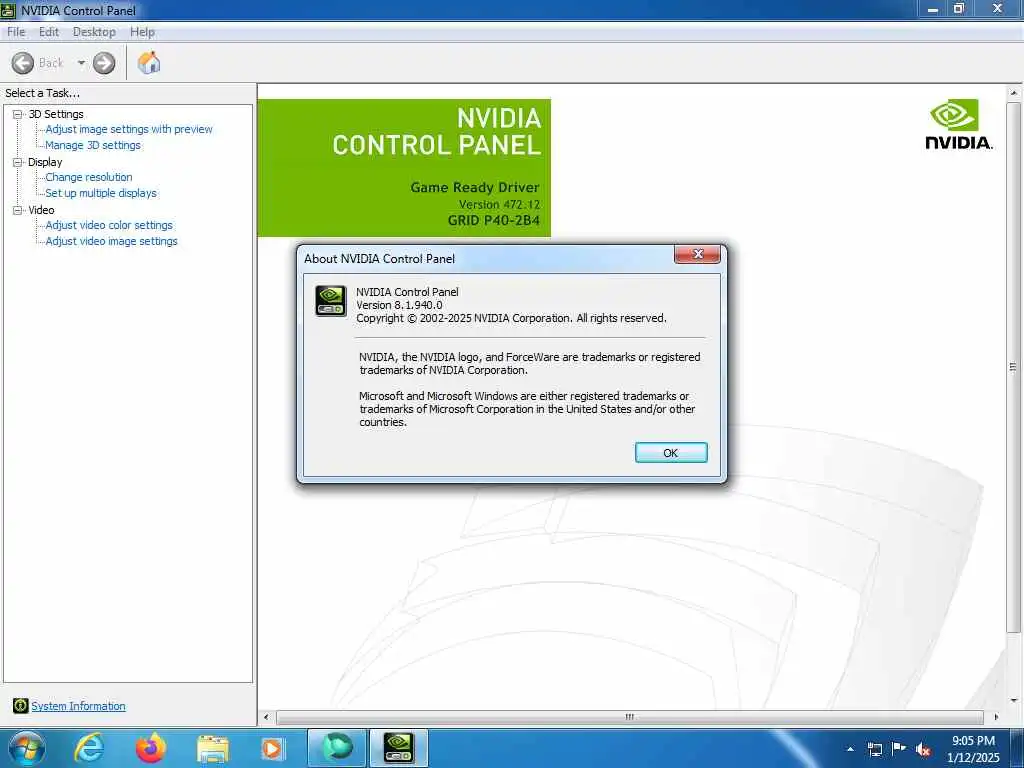Screen dimensions: 1024x768
Task: Open the Edit menu
Action: [x=49, y=32]
